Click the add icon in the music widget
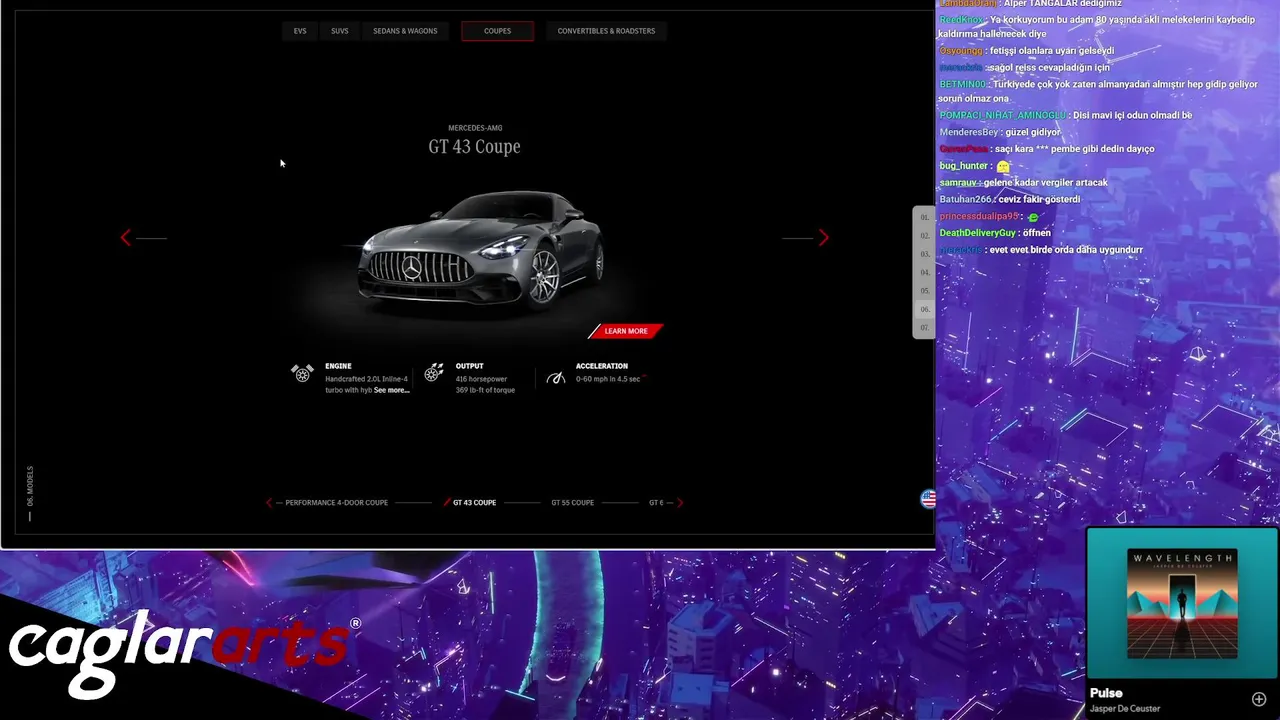Screen dimensions: 1280x720 [1259, 699]
